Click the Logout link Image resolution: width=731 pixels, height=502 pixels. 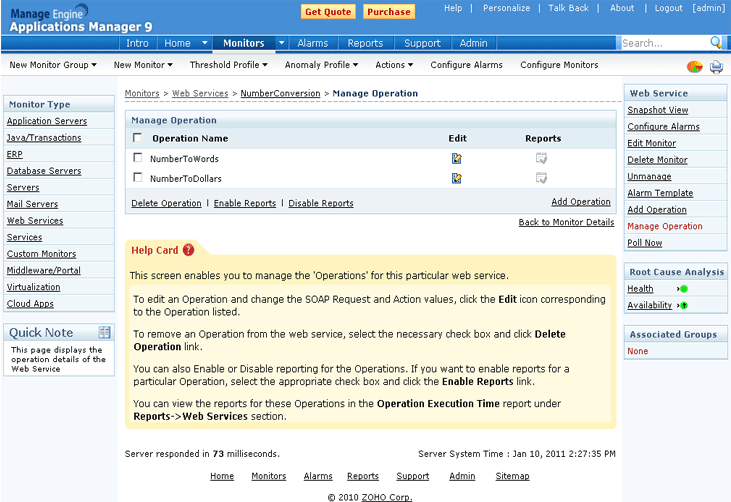(x=669, y=8)
